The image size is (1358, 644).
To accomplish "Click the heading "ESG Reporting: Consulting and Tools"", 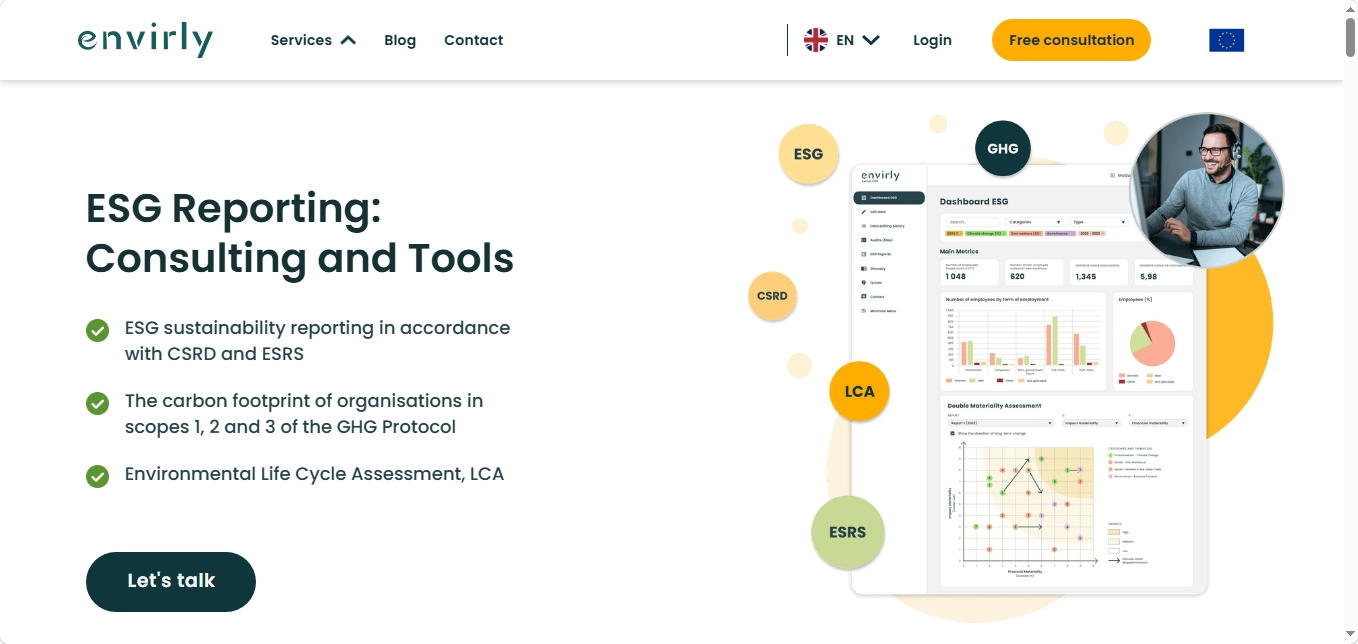I will [x=300, y=233].
